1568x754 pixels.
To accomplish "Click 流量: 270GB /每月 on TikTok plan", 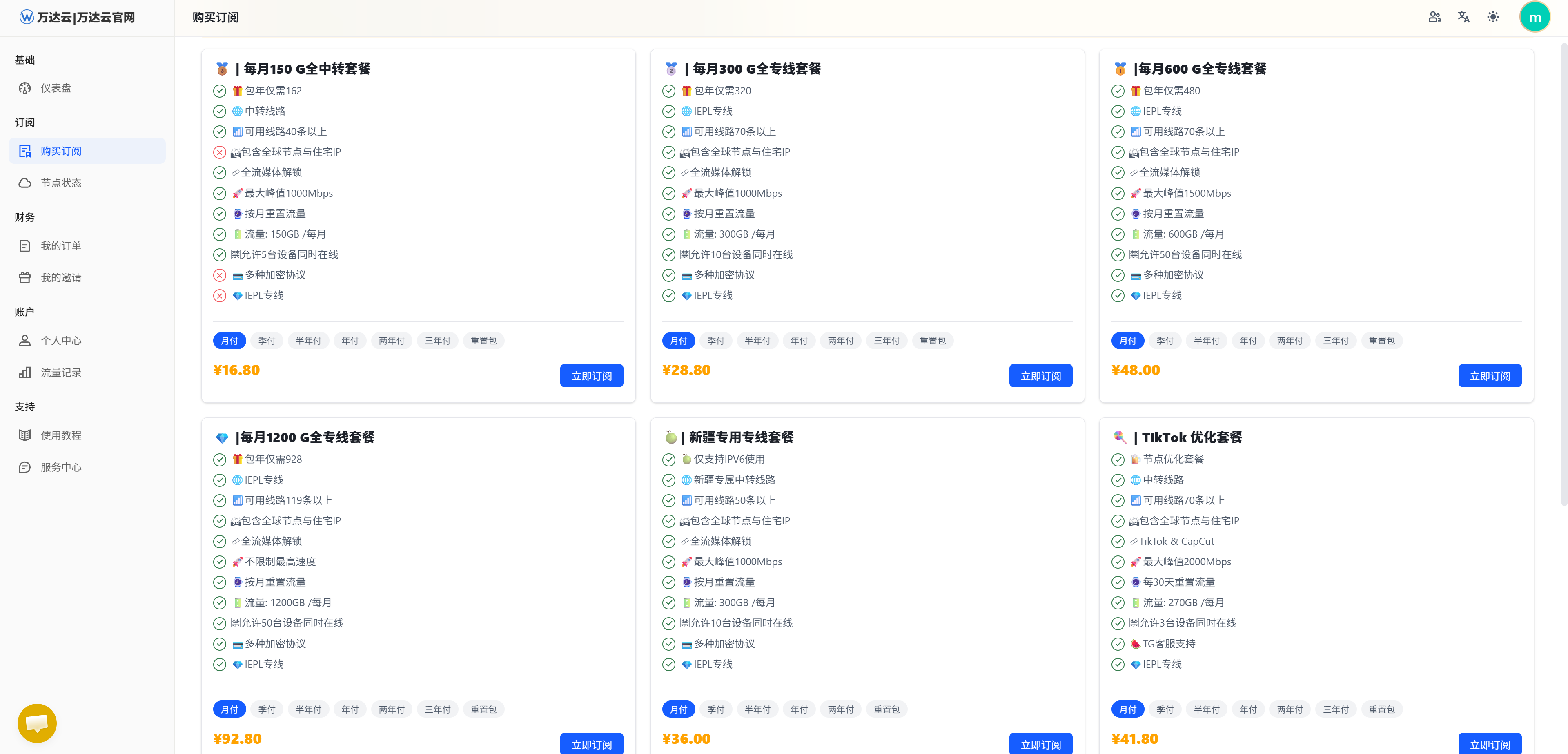I will (x=1183, y=603).
